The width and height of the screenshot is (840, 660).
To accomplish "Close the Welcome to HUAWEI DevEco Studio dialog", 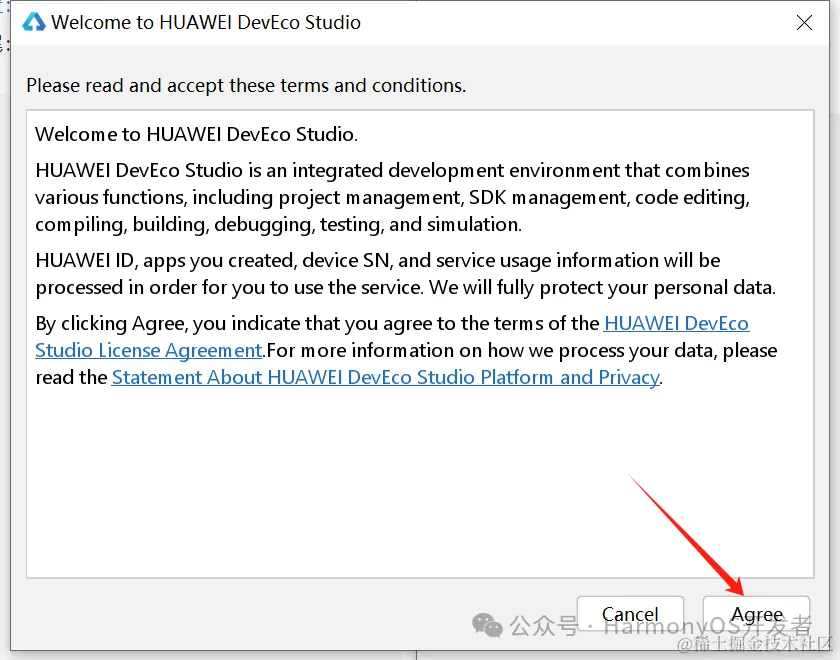I will pos(804,22).
